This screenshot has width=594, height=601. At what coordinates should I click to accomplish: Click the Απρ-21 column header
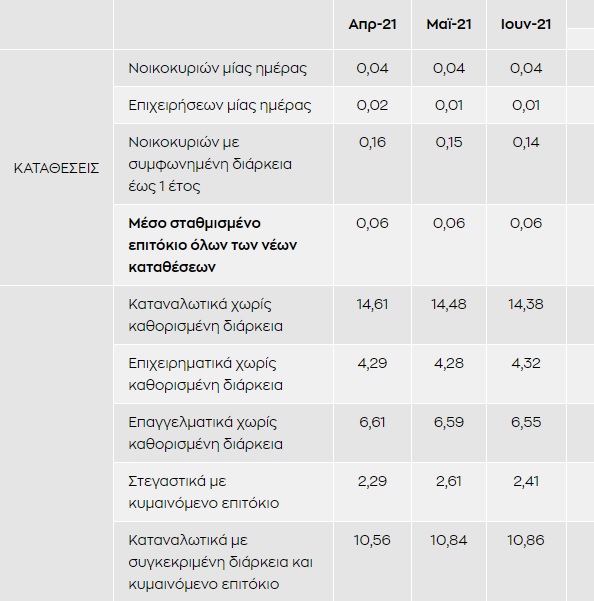coord(372,25)
